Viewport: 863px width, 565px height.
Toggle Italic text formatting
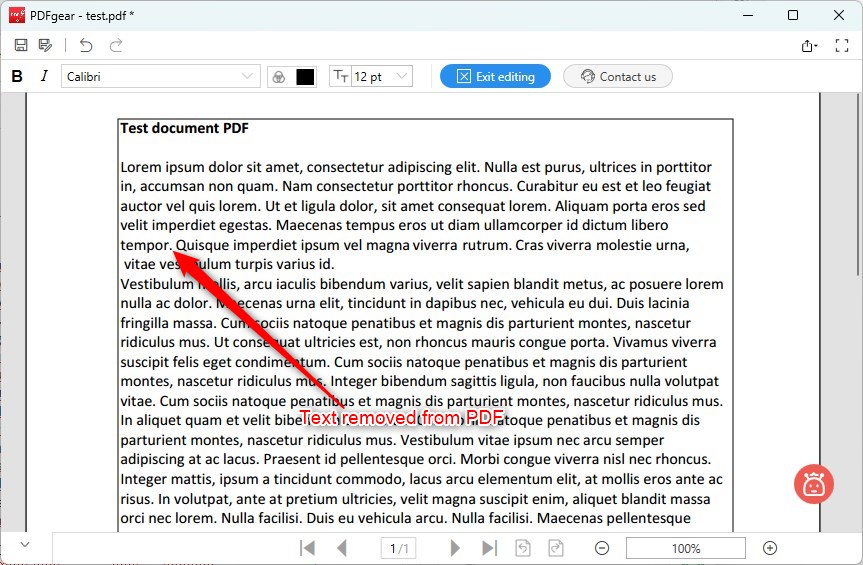coord(44,76)
